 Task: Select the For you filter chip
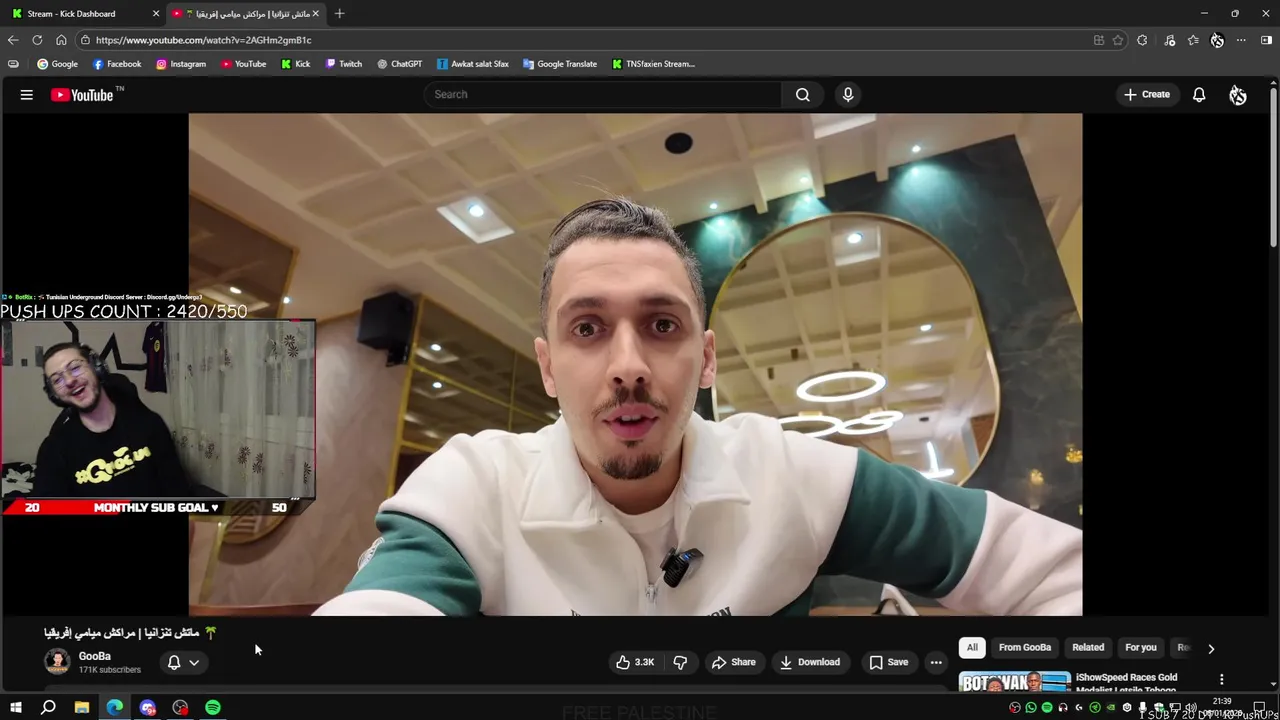click(1140, 647)
